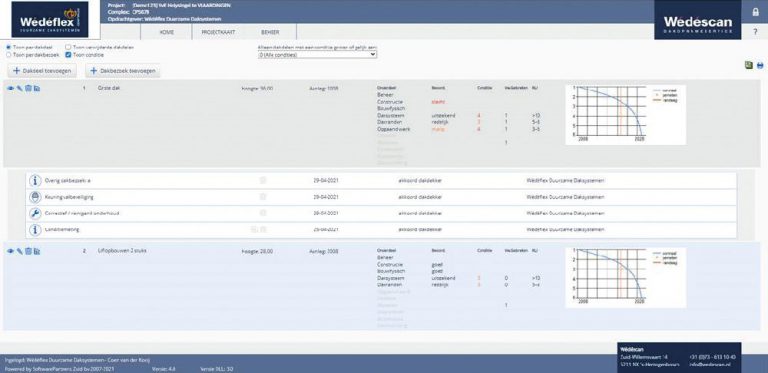Click the faded document icon in Overig dakbezoek row

[x=263, y=181]
